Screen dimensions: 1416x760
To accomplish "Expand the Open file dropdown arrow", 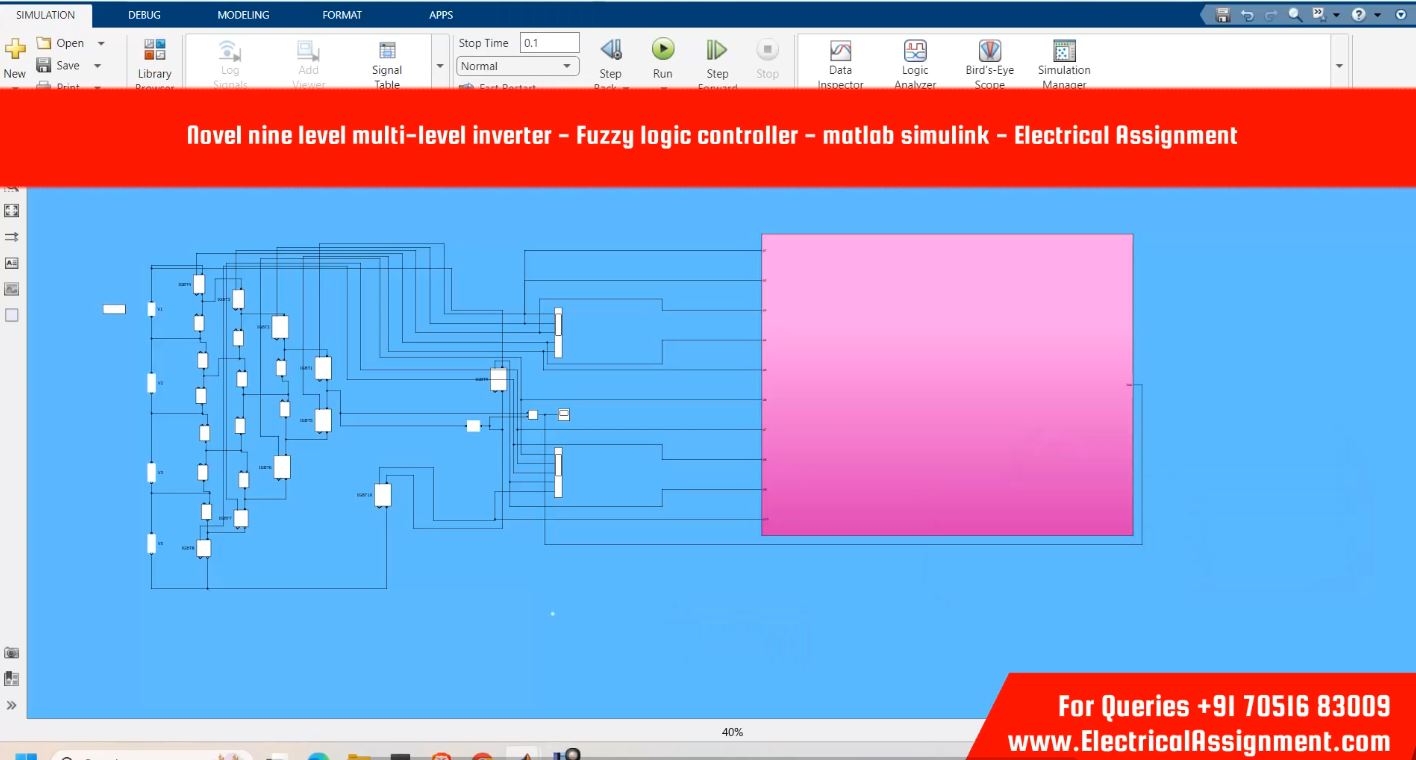I will 101,44.
